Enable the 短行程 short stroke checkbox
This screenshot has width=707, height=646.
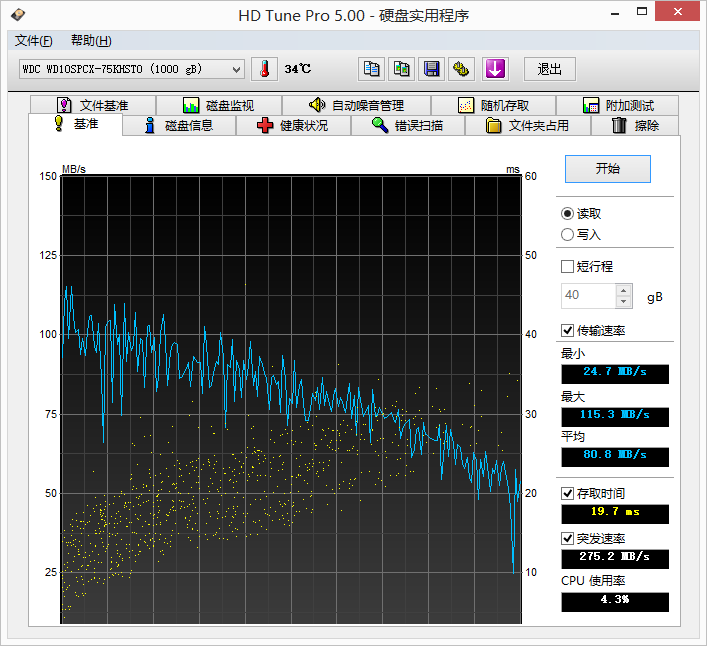coord(568,267)
